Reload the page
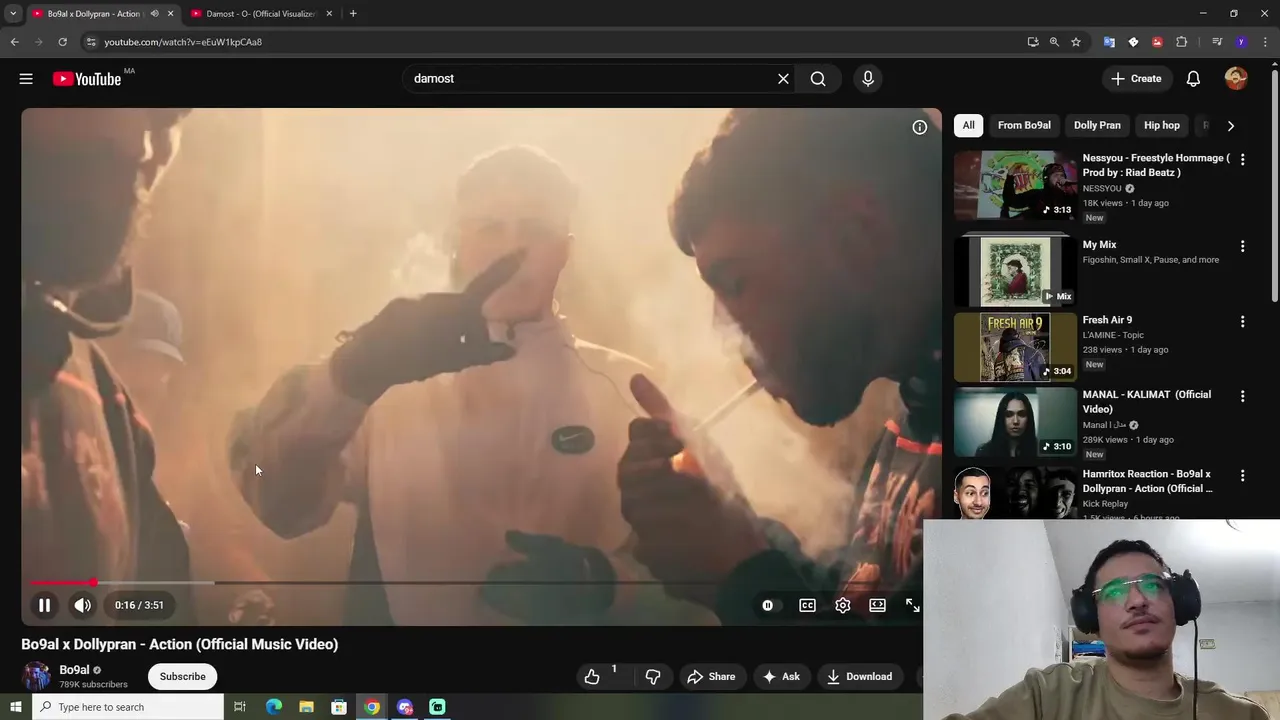 62,42
